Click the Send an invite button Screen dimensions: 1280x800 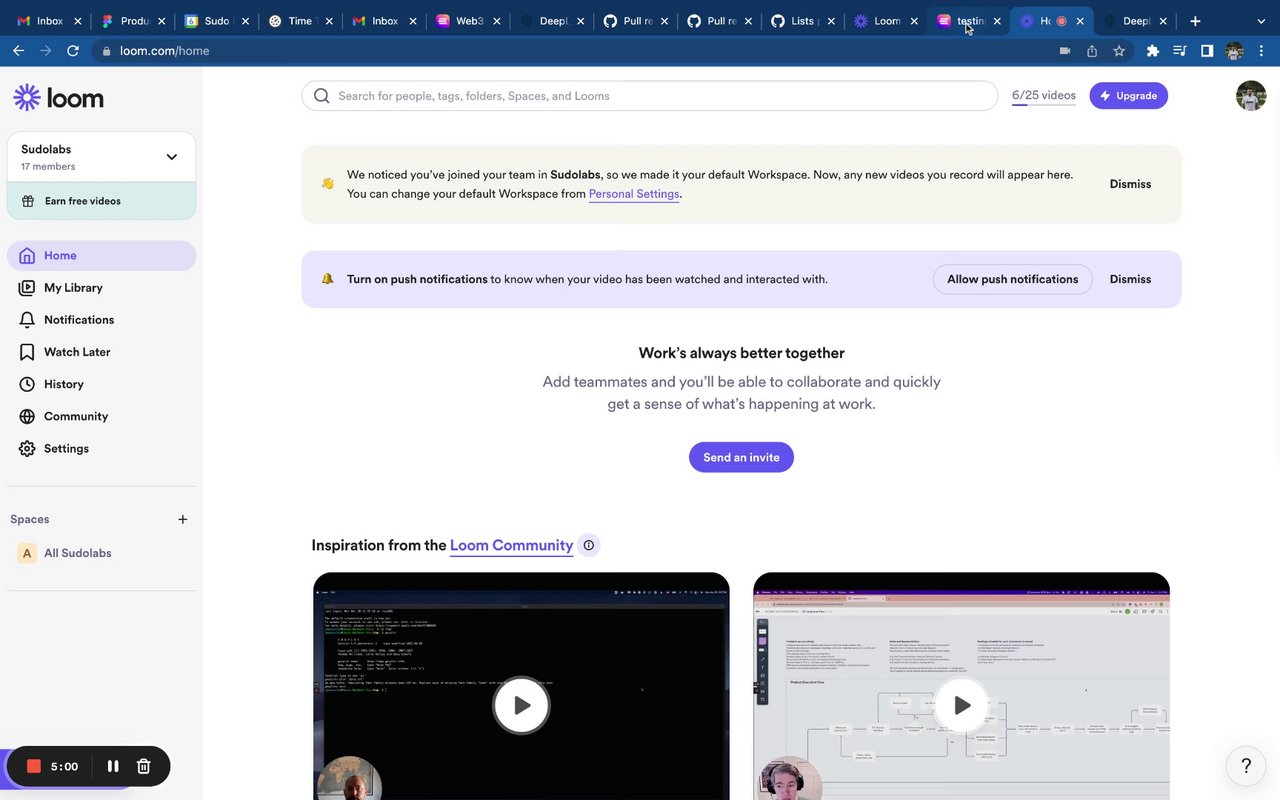click(741, 457)
